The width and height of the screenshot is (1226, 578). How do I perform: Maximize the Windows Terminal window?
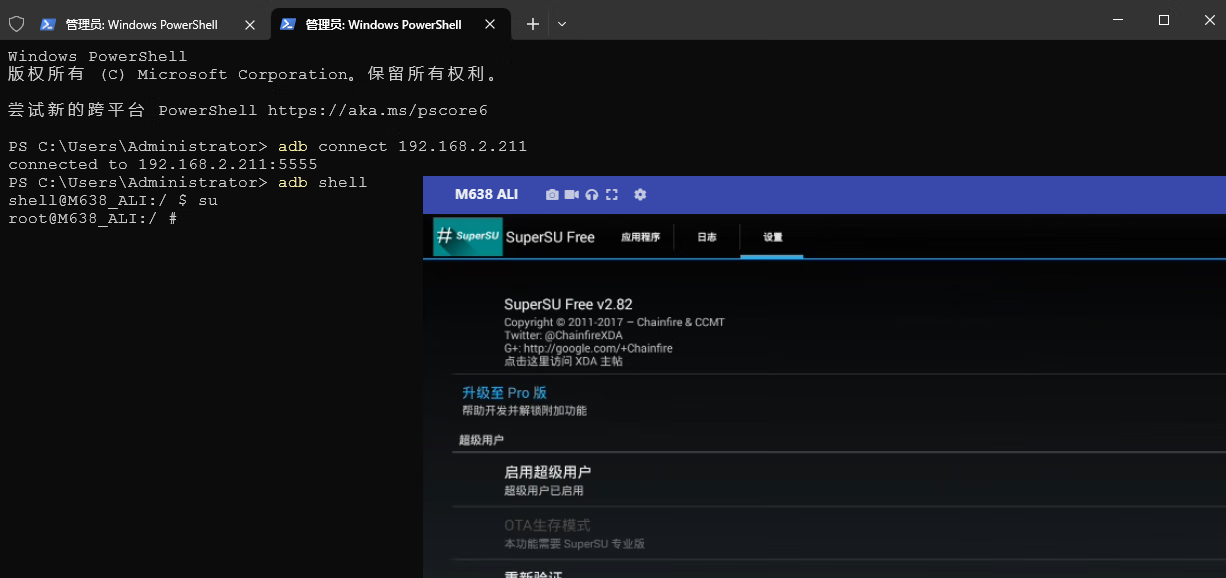pos(1164,20)
